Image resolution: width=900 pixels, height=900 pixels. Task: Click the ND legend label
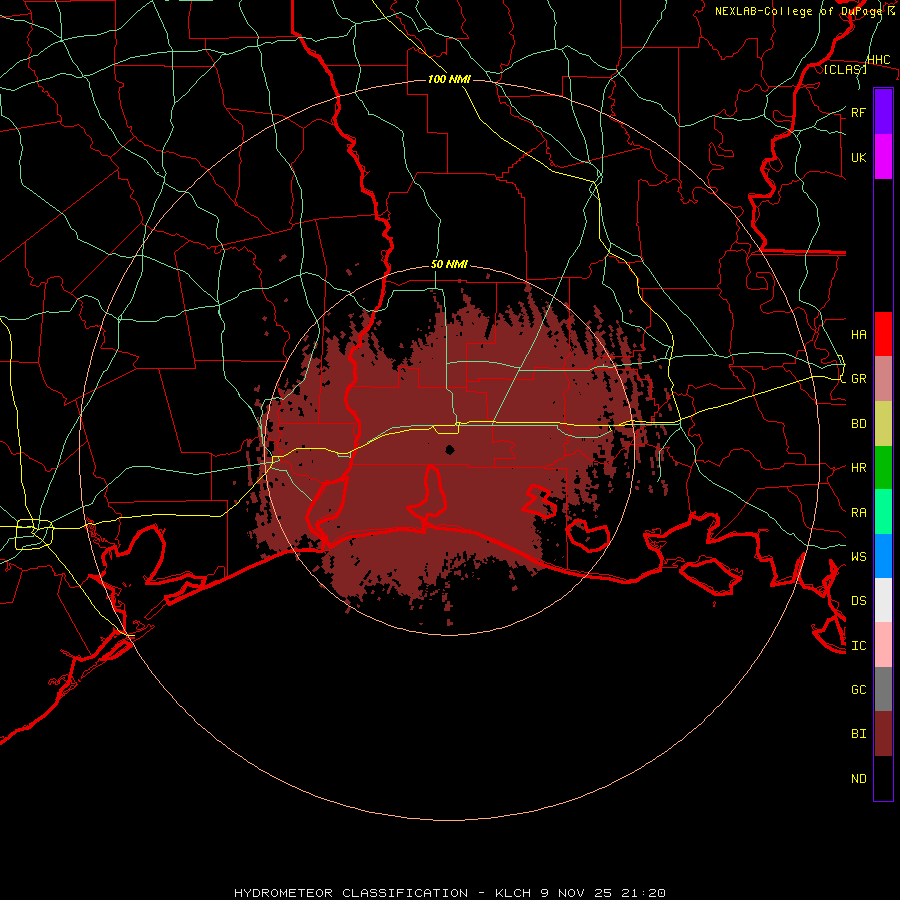coord(858,778)
